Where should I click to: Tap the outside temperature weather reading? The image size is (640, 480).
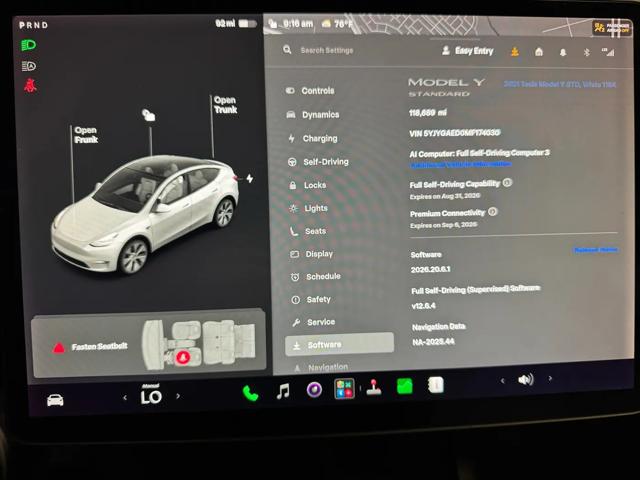click(337, 24)
